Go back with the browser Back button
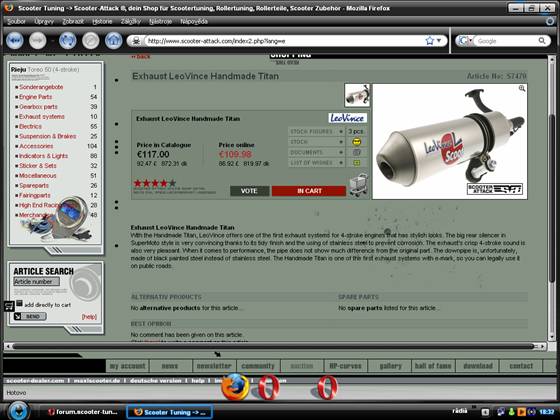Image resolution: width=560 pixels, height=420 pixels. coord(15,41)
